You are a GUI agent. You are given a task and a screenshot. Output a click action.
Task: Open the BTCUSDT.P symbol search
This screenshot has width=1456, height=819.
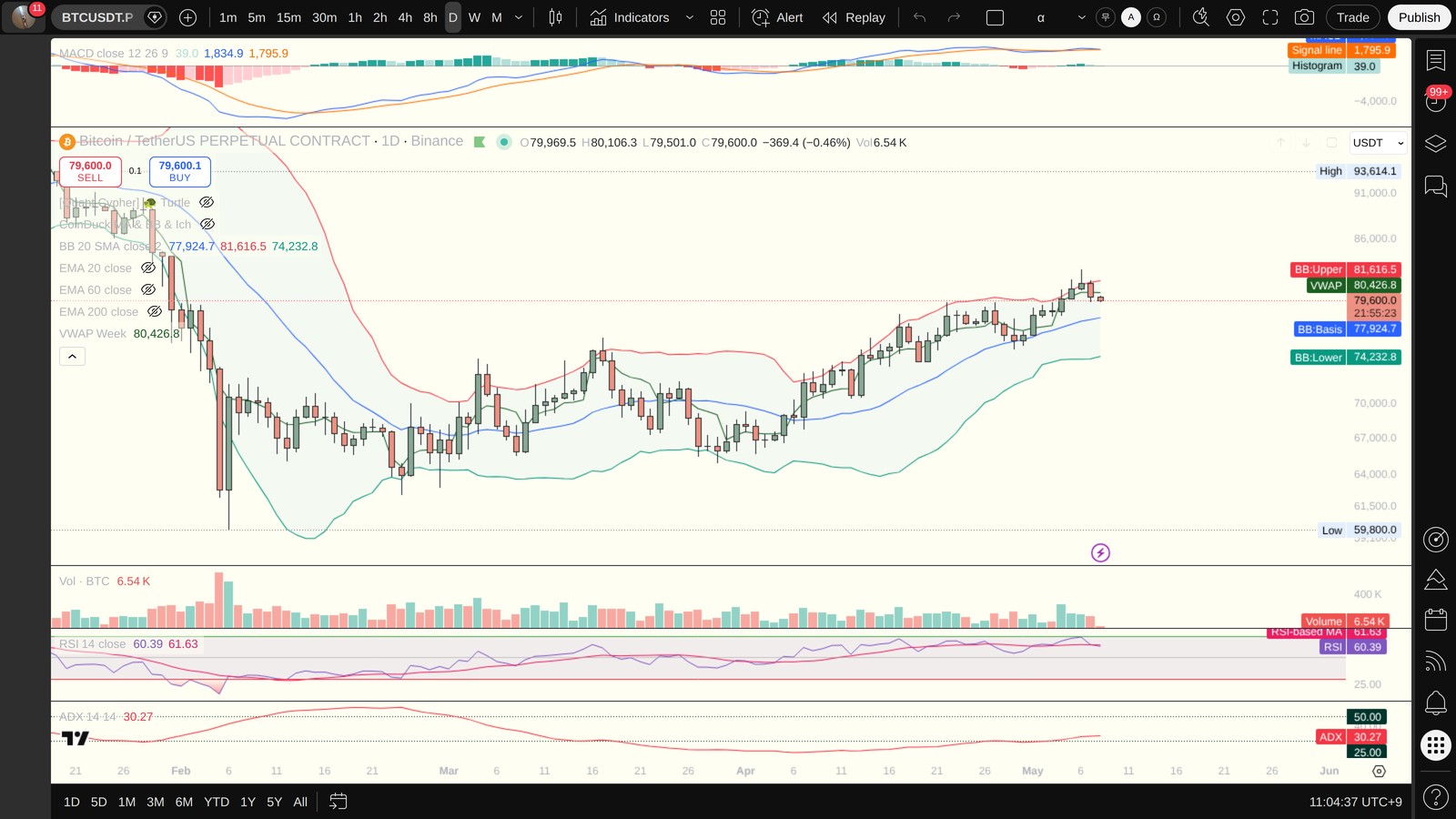[x=97, y=17]
